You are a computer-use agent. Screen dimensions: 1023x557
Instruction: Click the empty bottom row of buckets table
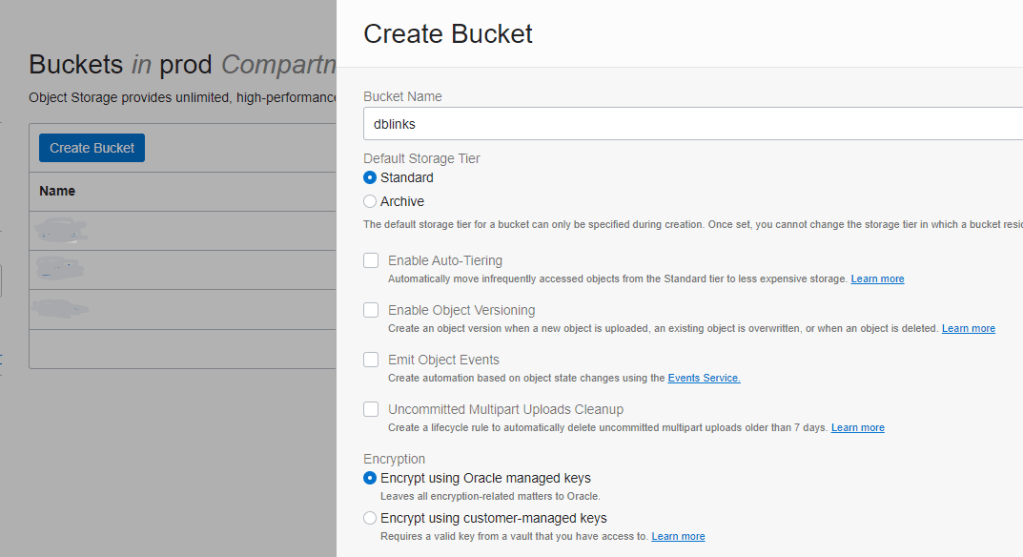180,348
